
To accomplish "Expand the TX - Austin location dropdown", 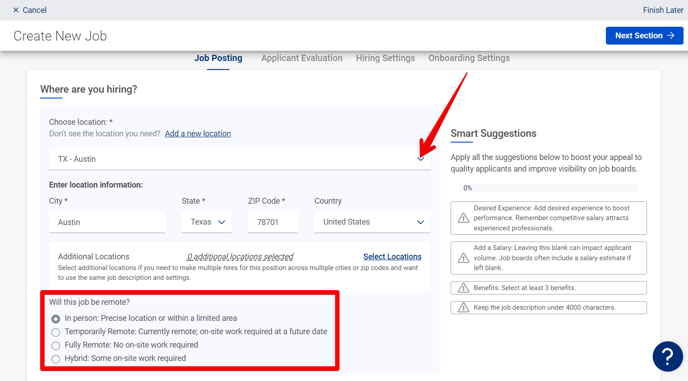I will click(240, 159).
